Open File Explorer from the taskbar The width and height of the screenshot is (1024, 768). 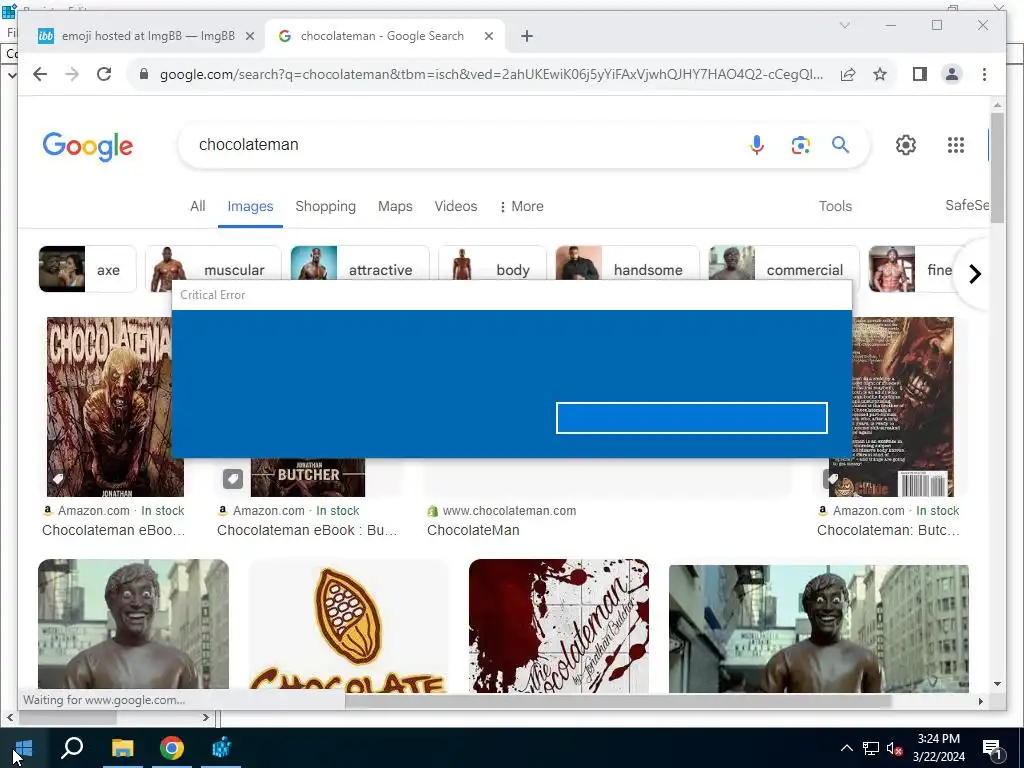(x=122, y=748)
